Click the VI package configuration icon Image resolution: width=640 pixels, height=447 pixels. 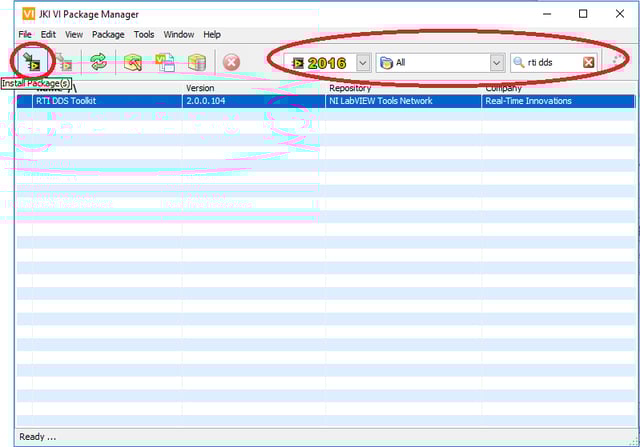(x=165, y=62)
